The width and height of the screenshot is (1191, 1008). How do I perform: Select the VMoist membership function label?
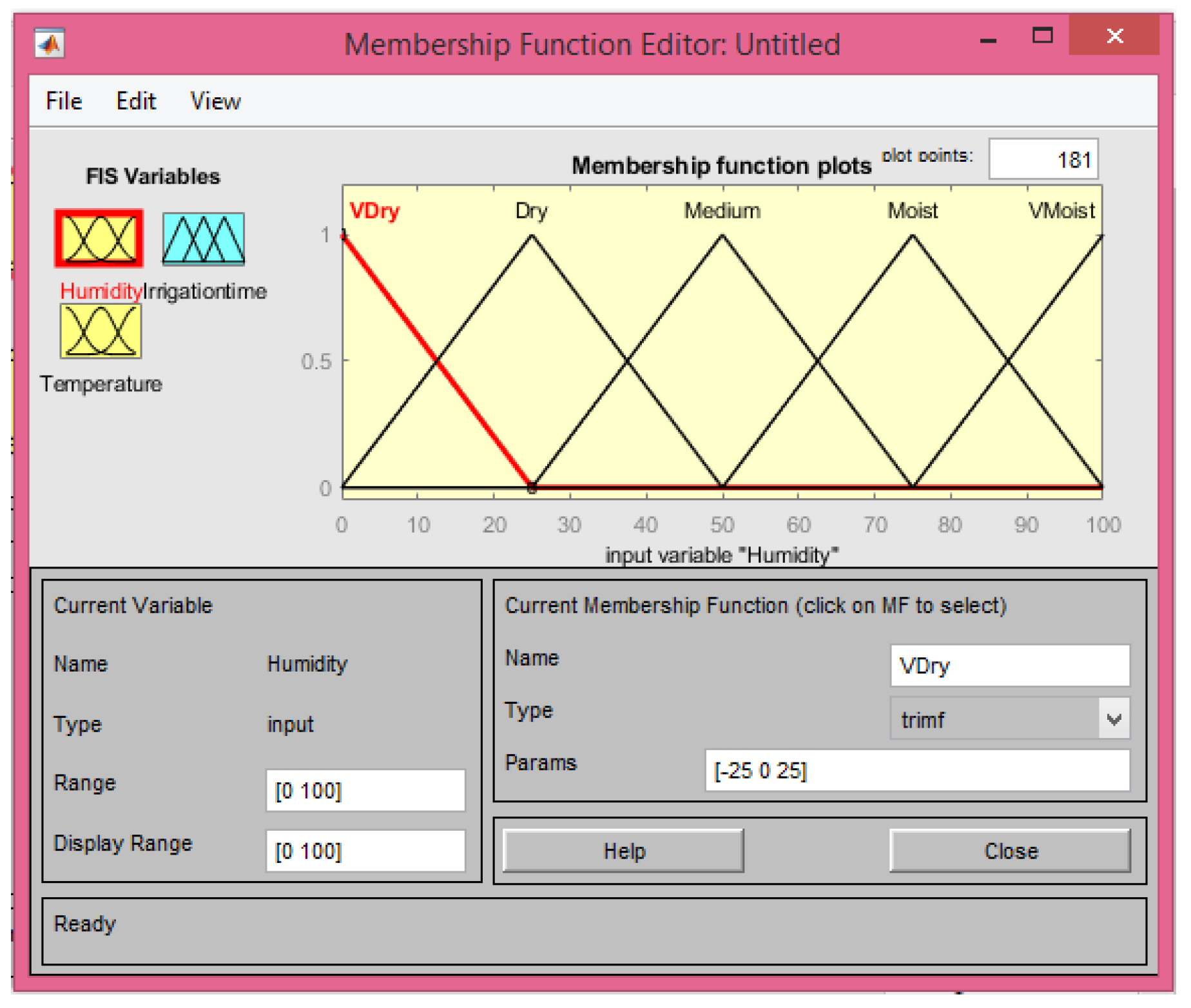tap(1061, 211)
